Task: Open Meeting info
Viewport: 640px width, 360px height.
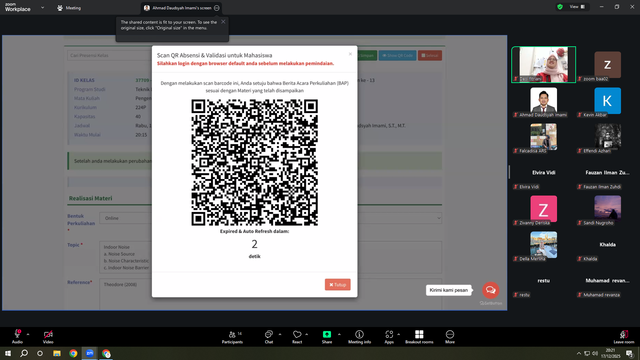Action: pos(360,337)
